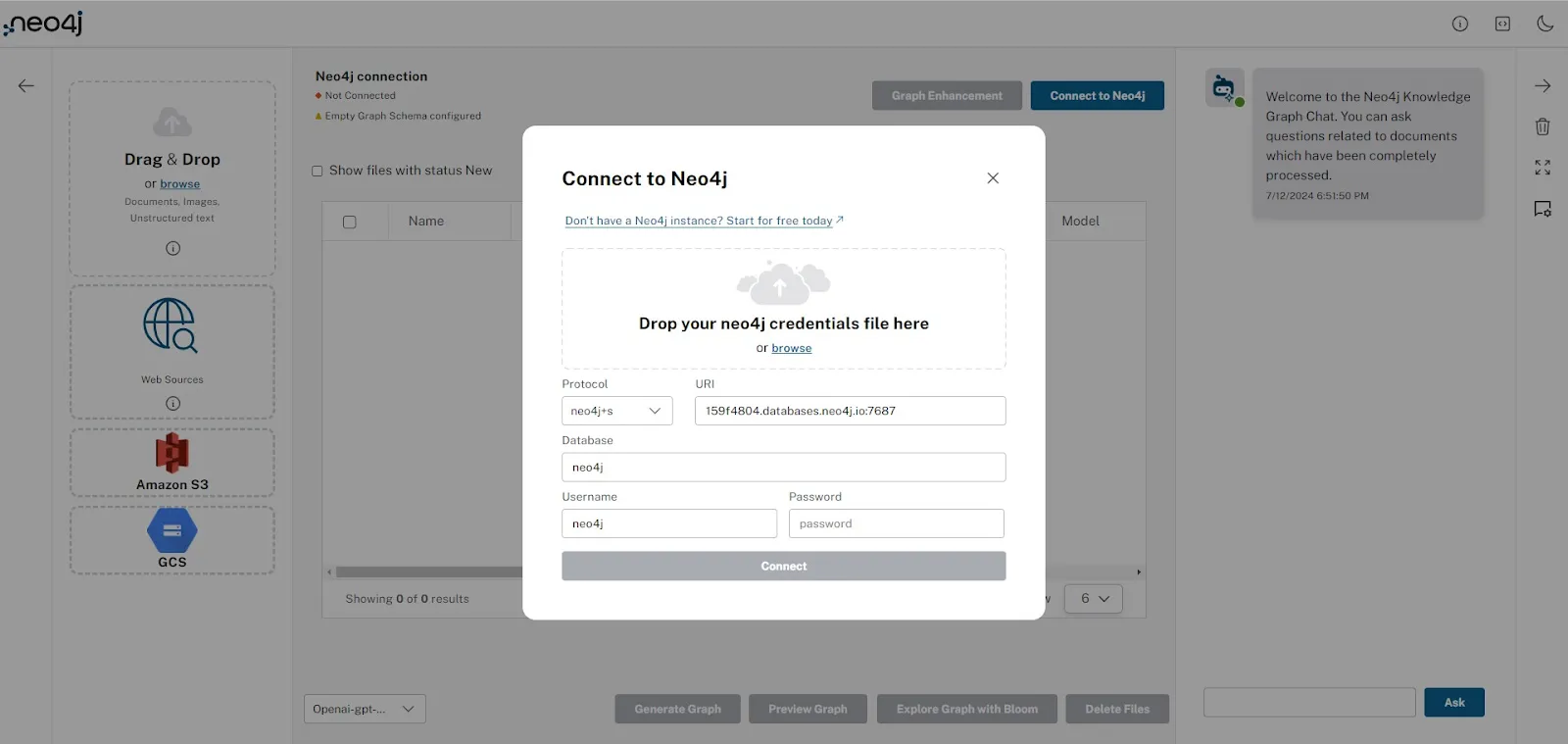
Task: Collapse left sources panel with back arrow
Action: click(x=26, y=85)
